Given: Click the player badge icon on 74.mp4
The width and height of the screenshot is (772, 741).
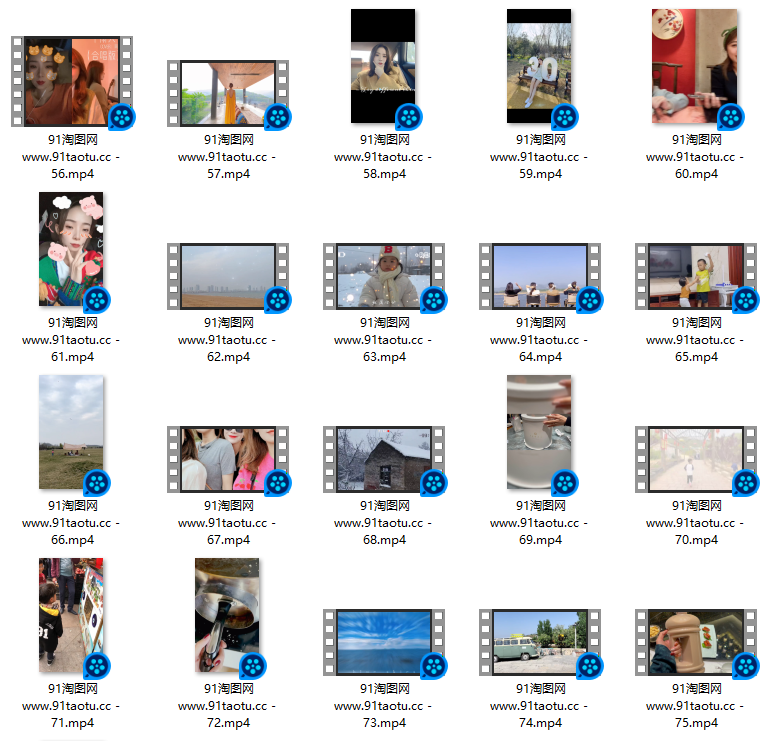Looking at the screenshot, I should pos(590,667).
